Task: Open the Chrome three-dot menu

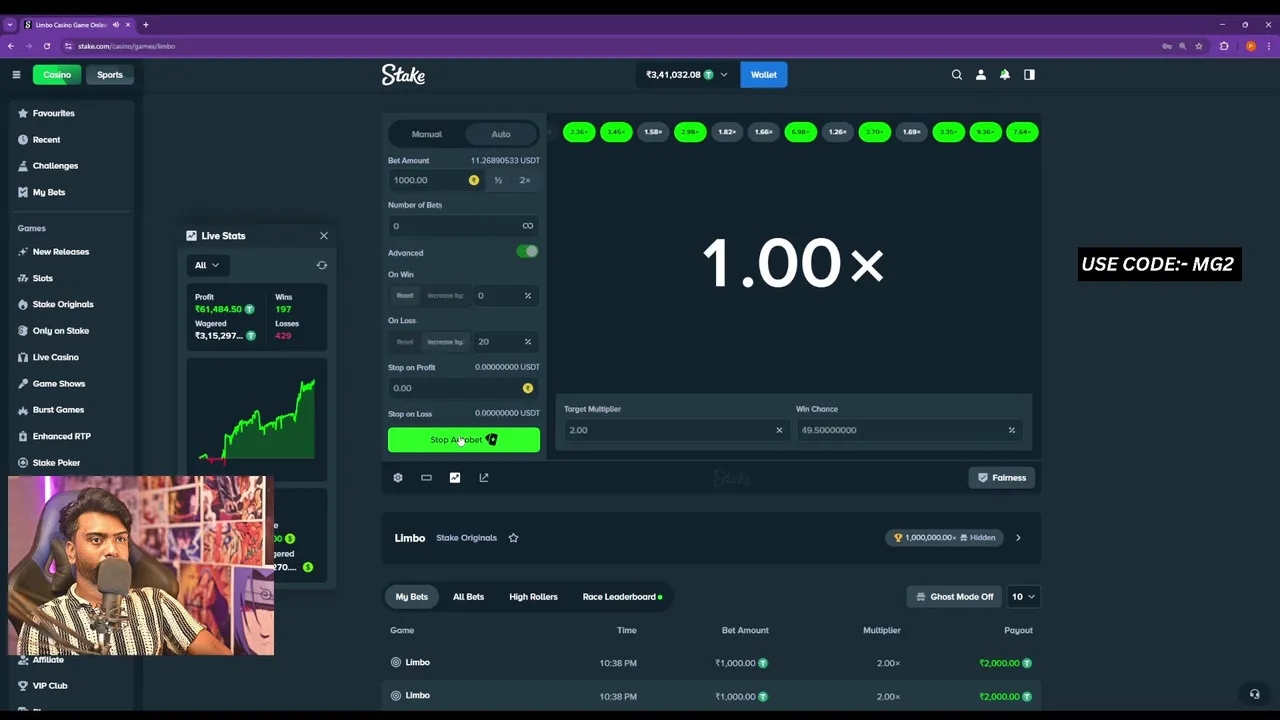Action: 1269,46
